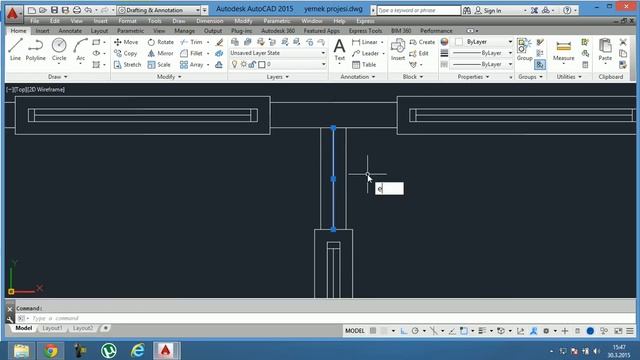Toggle grid display in status bar
The image size is (640, 360).
[373, 331]
